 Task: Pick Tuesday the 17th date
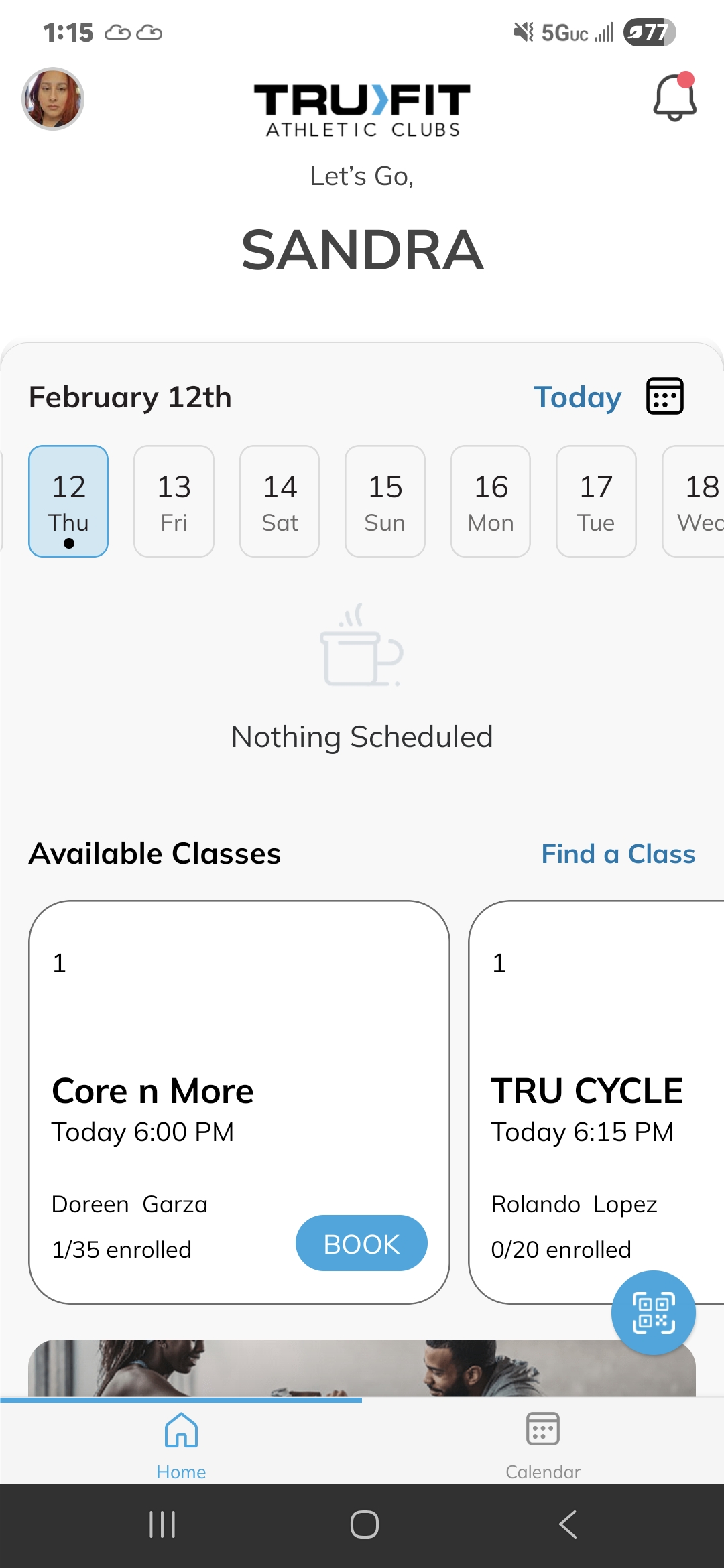(596, 501)
